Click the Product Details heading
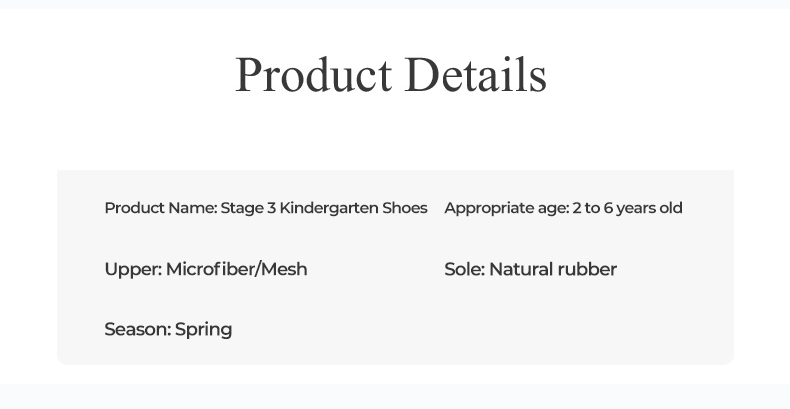The image size is (790, 409). pyautogui.click(x=390, y=75)
